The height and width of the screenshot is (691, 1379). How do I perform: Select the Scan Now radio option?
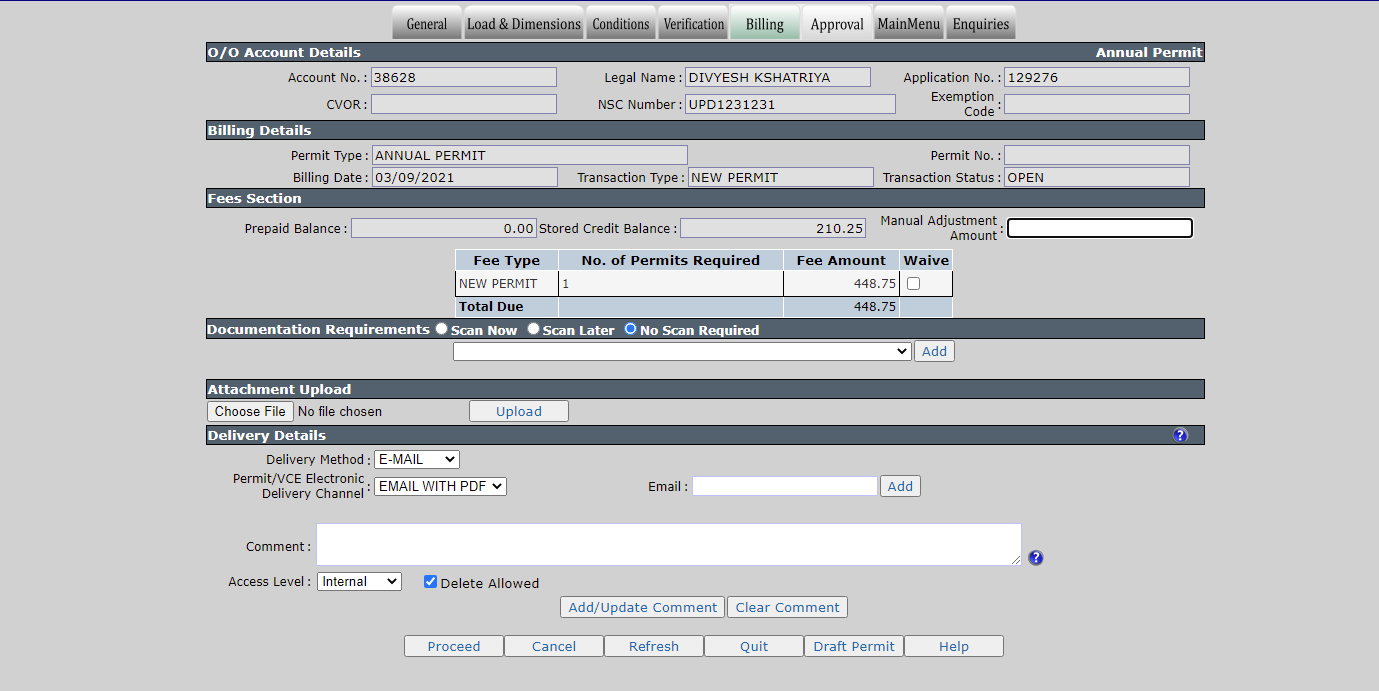[442, 329]
